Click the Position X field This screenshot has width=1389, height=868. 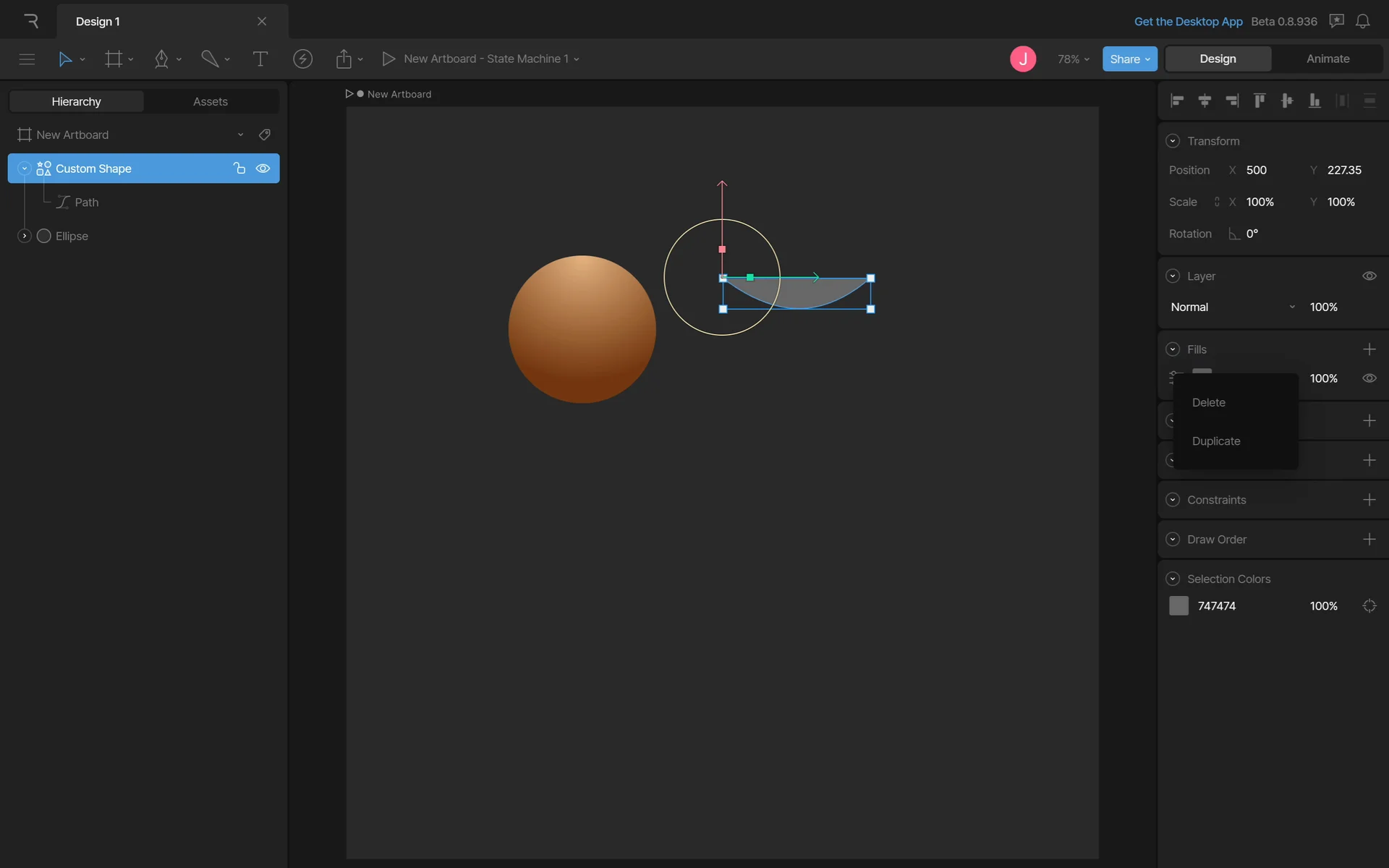coord(1257,170)
